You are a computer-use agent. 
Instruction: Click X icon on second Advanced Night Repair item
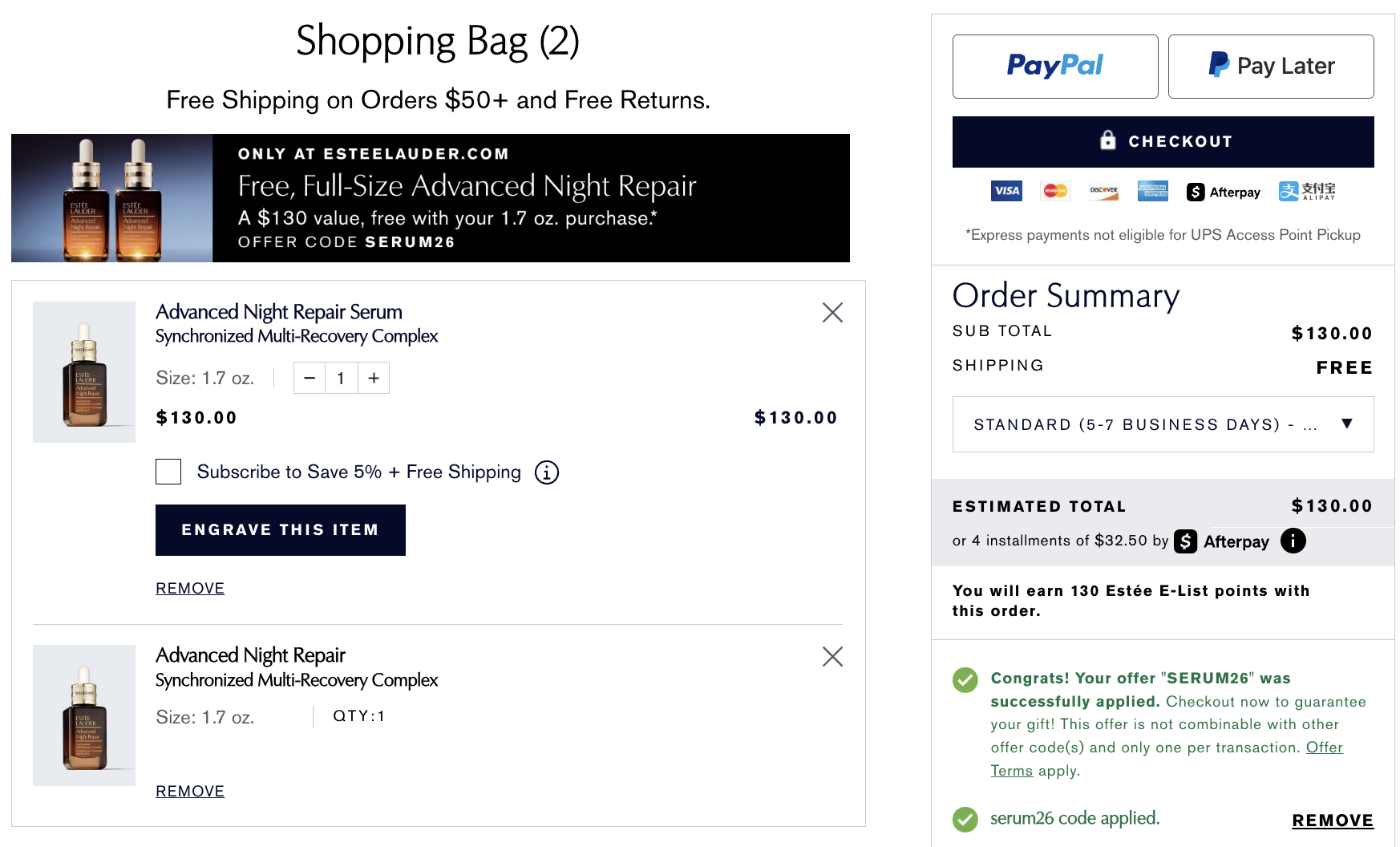(x=832, y=657)
